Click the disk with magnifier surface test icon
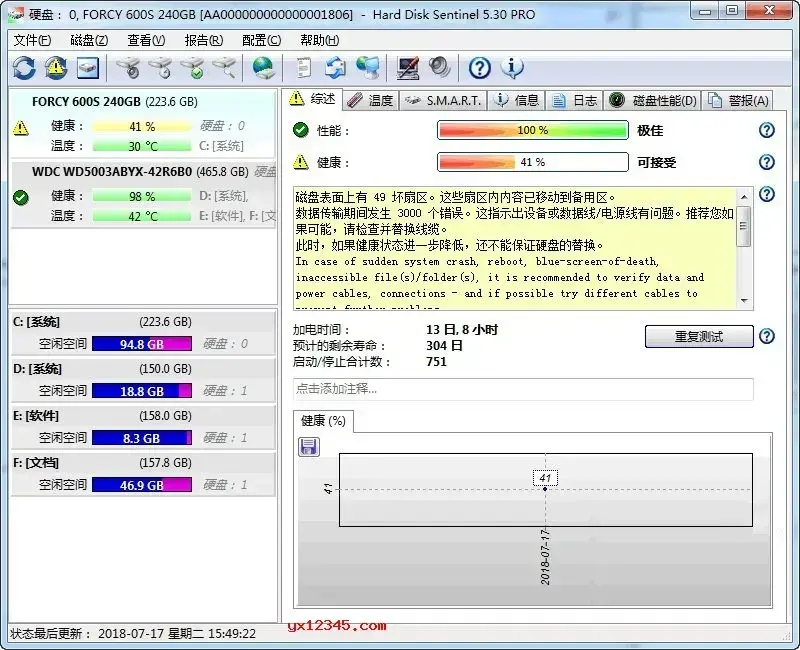Image resolution: width=800 pixels, height=650 pixels. coord(224,68)
